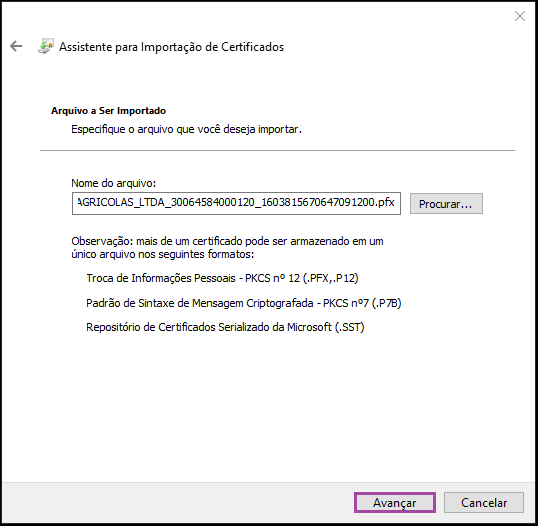
Task: Click the Avançar button
Action: click(x=395, y=502)
